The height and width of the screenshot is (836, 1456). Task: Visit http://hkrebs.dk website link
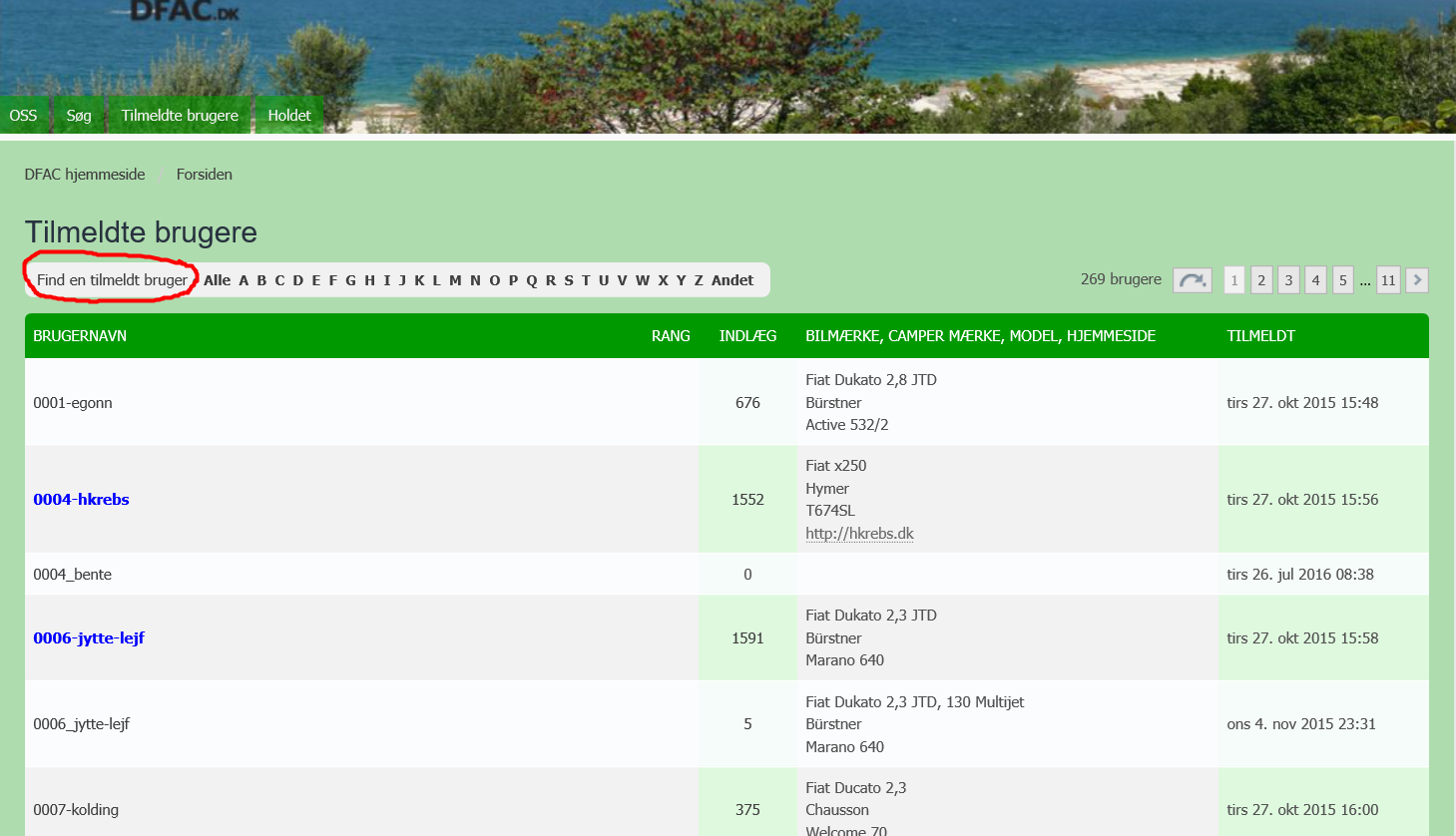(x=859, y=534)
